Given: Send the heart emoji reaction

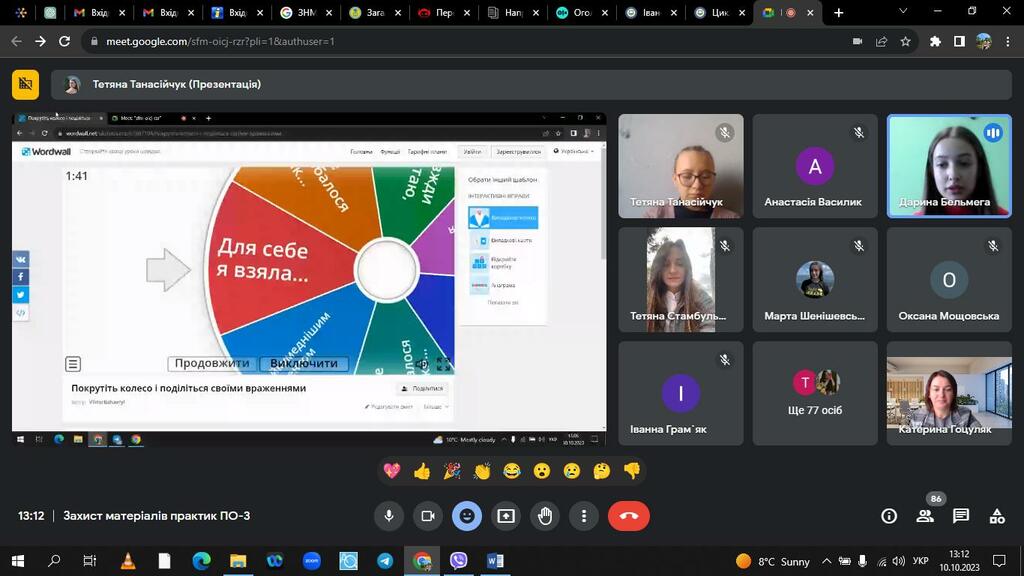Looking at the screenshot, I should click(x=392, y=471).
